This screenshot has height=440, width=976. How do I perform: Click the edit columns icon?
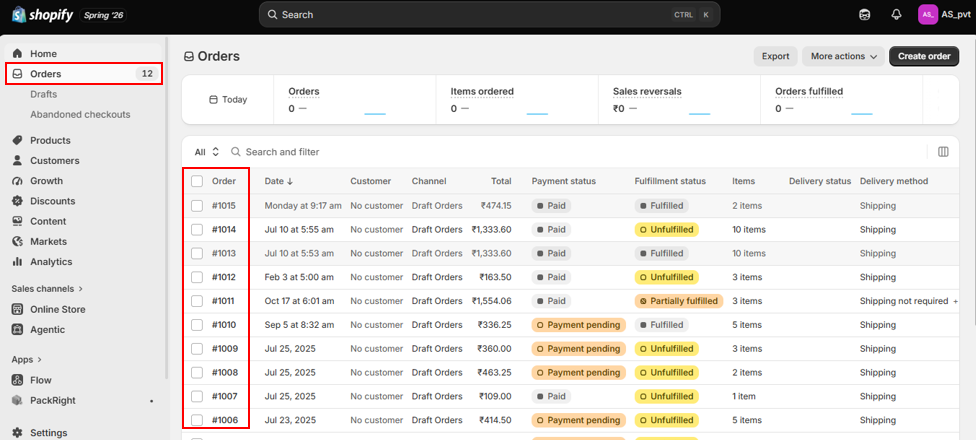pyautogui.click(x=943, y=152)
